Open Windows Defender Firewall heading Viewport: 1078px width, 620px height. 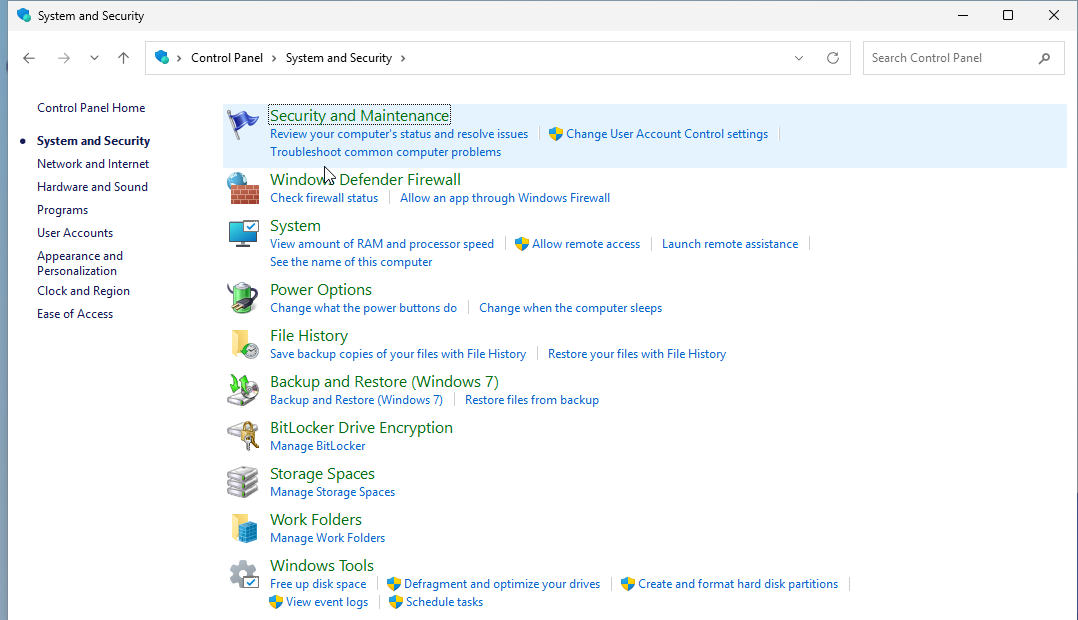click(365, 179)
